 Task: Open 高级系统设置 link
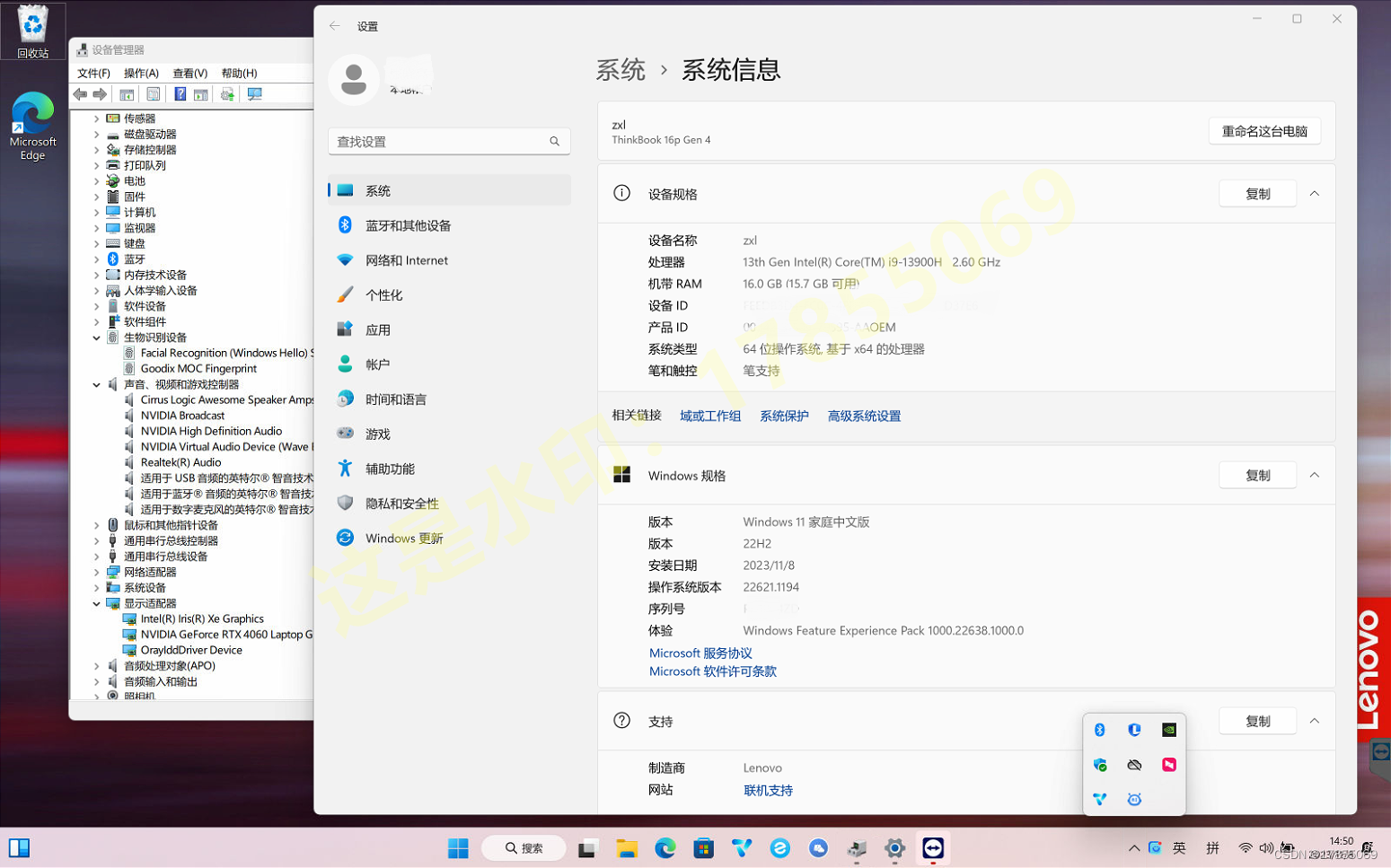(x=864, y=416)
